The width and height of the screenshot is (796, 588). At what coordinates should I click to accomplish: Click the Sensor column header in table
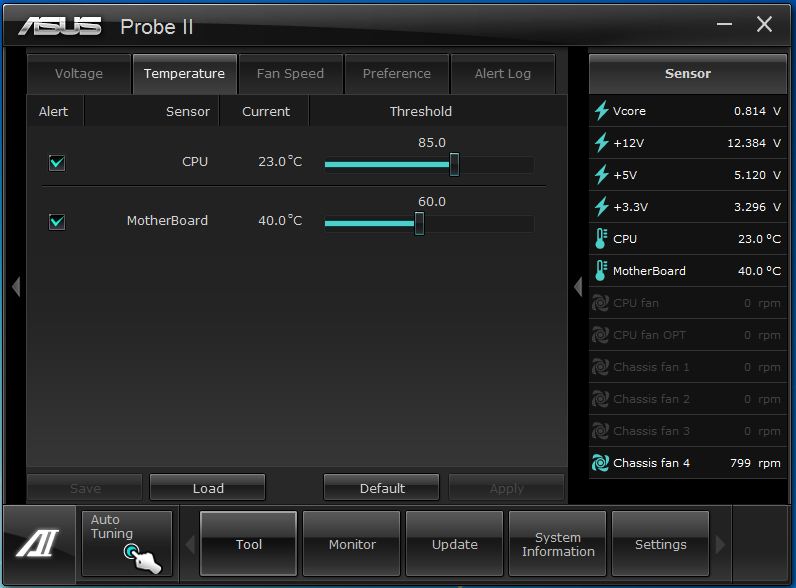tap(187, 111)
